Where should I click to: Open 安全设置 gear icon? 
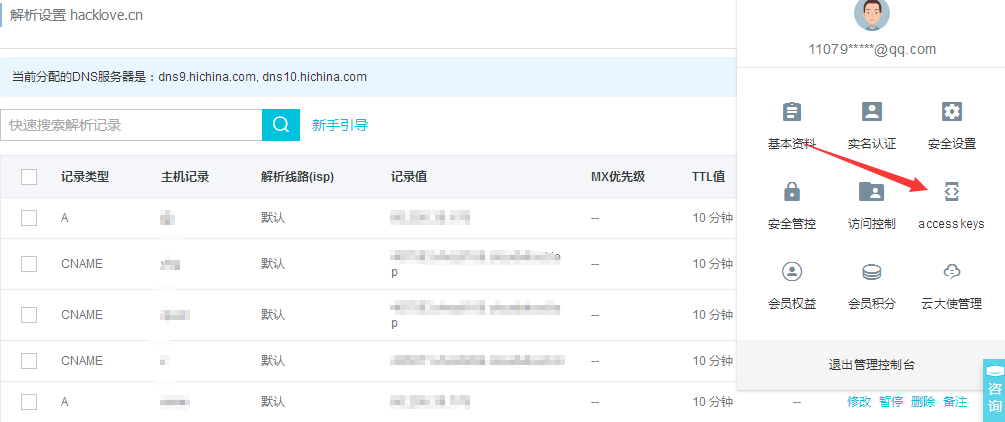pos(952,112)
